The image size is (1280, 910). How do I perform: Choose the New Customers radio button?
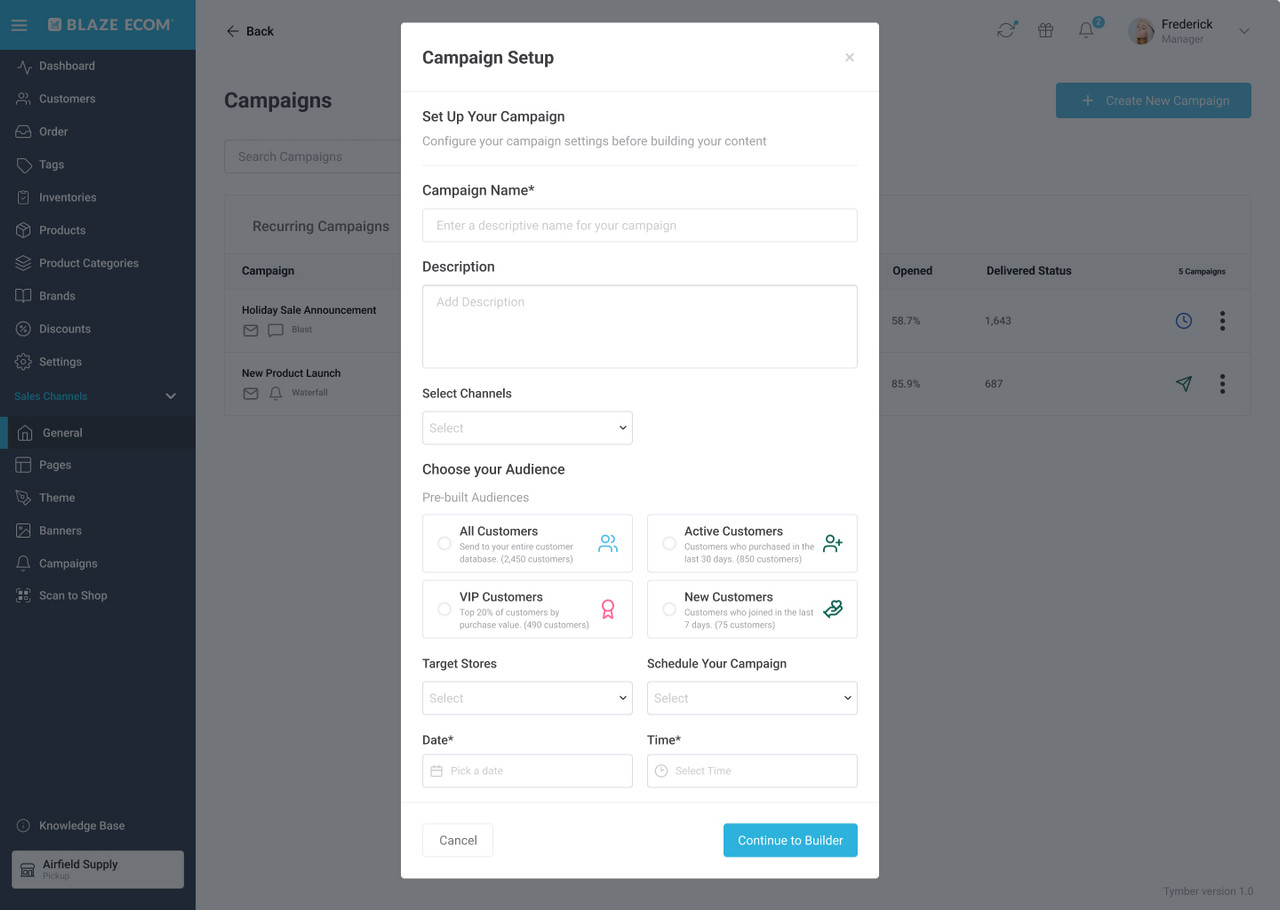coord(669,609)
